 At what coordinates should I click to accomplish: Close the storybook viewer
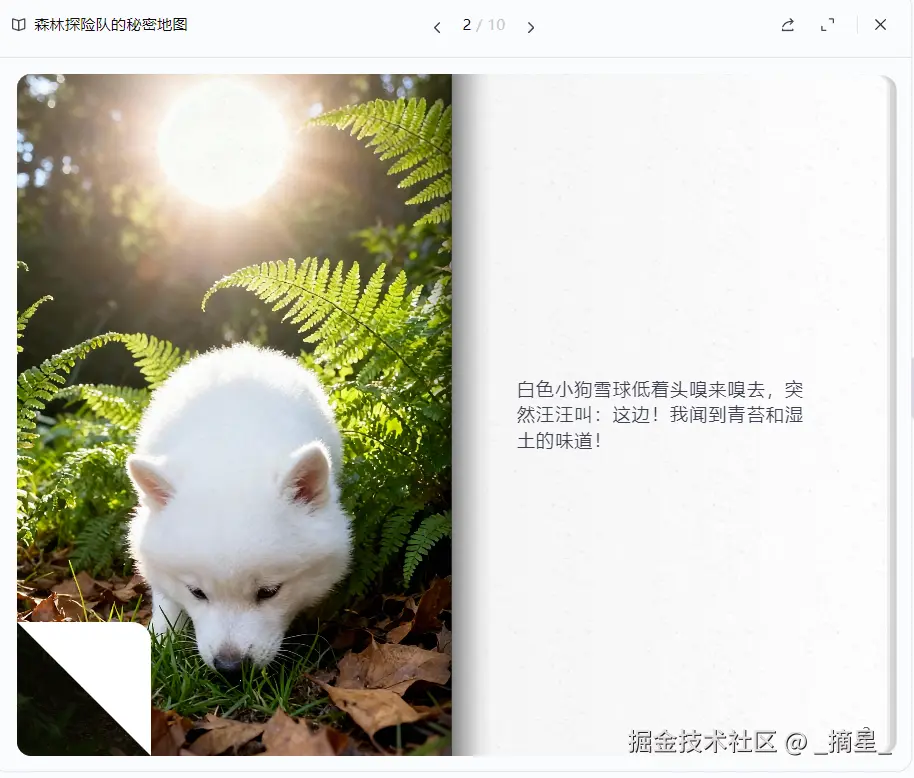click(880, 24)
